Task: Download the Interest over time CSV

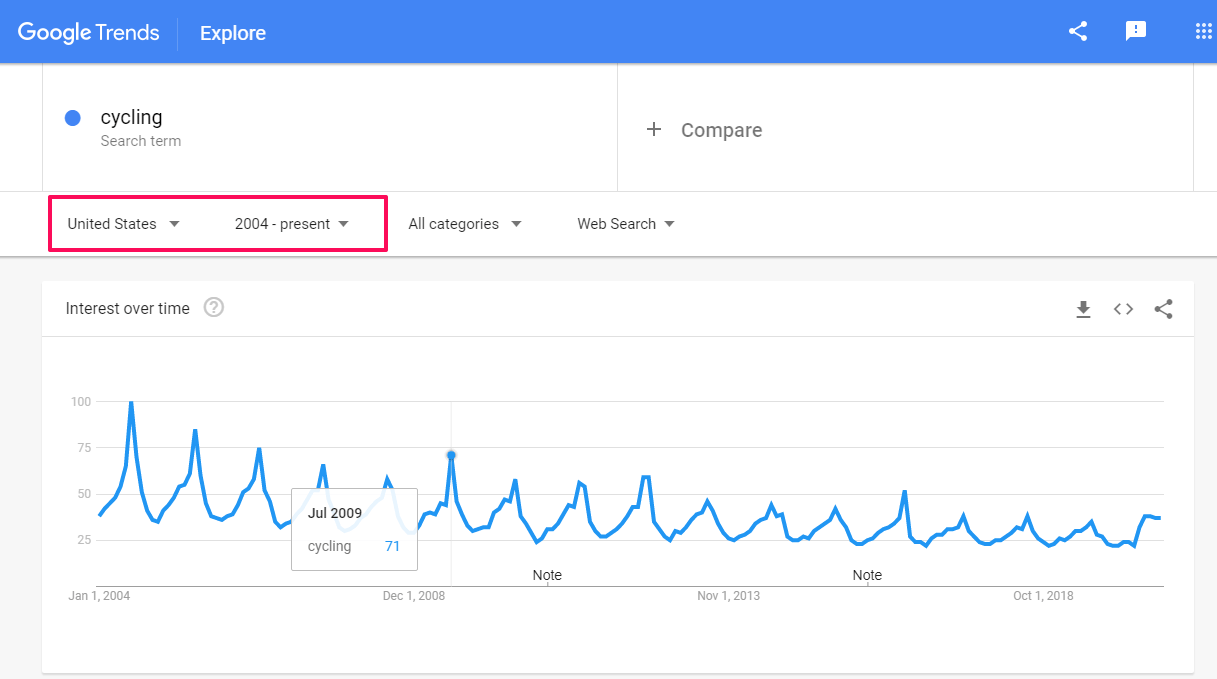Action: [1083, 310]
